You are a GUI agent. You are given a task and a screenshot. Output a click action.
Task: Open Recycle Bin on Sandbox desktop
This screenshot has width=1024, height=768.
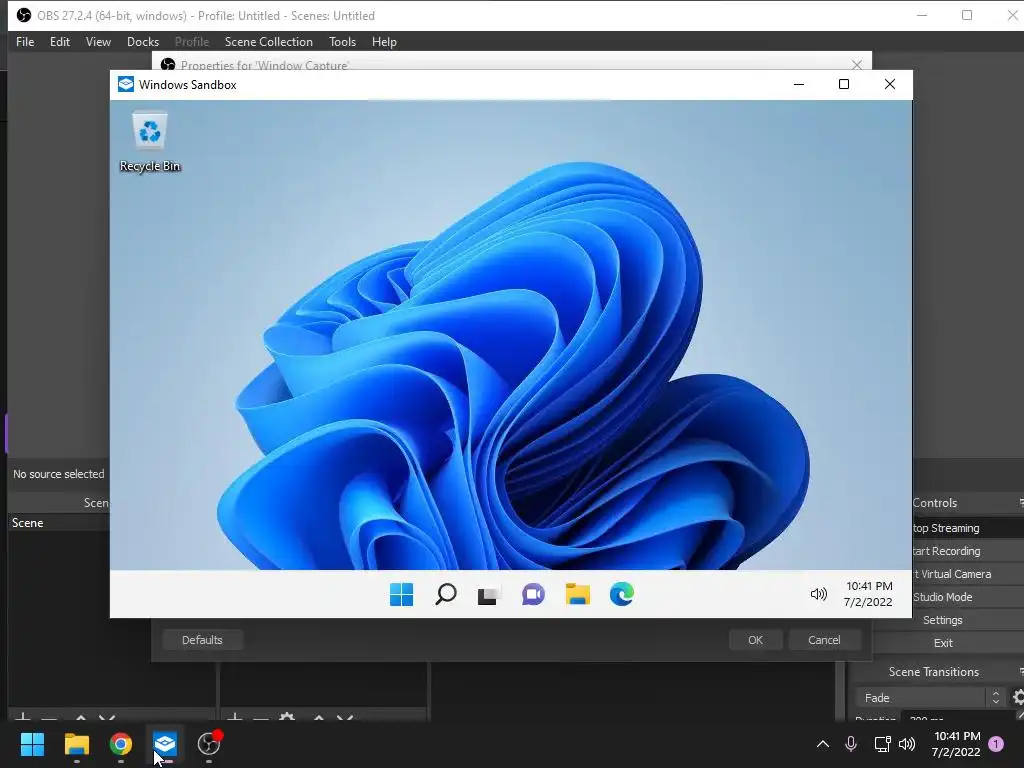pos(150,142)
